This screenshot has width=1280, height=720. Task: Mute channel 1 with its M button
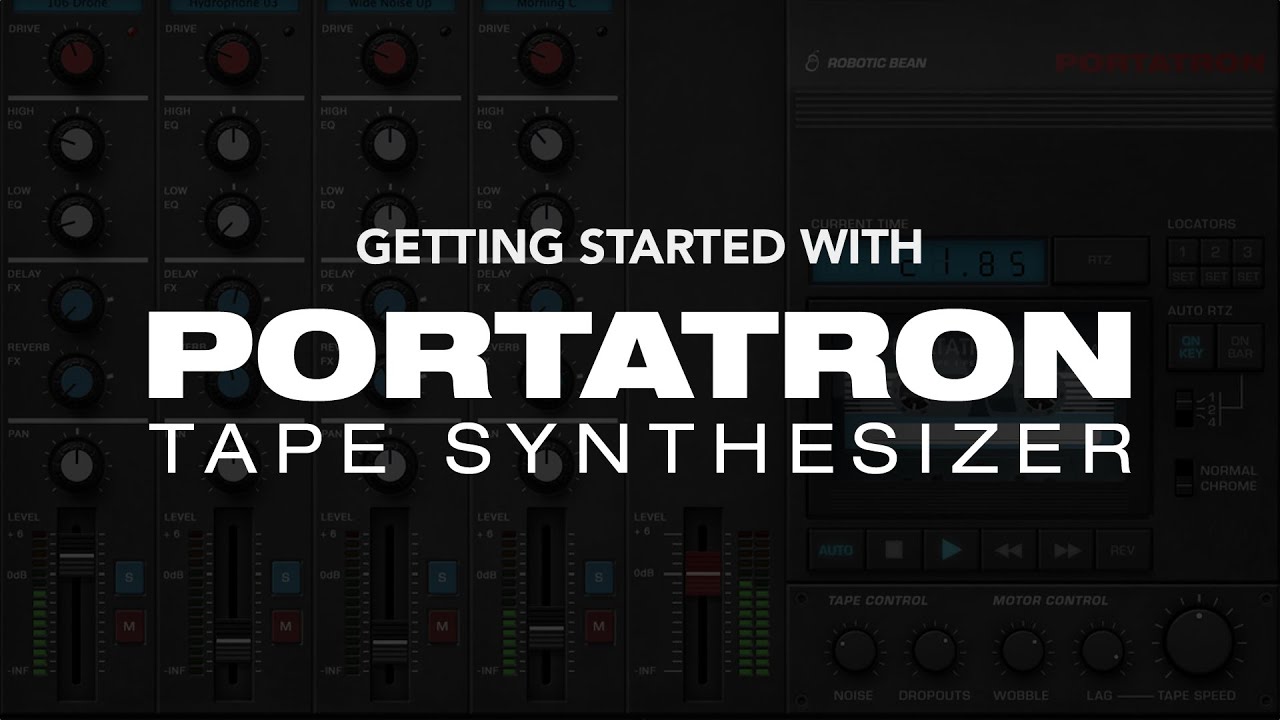pos(129,626)
